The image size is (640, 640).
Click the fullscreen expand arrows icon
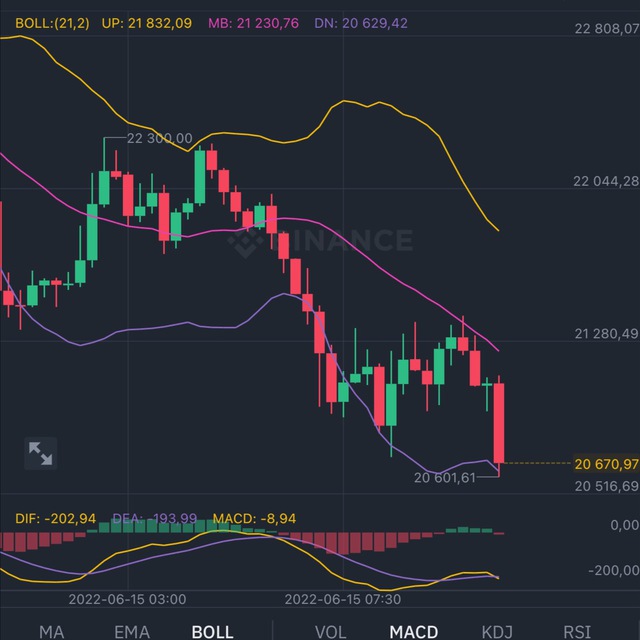click(40, 453)
